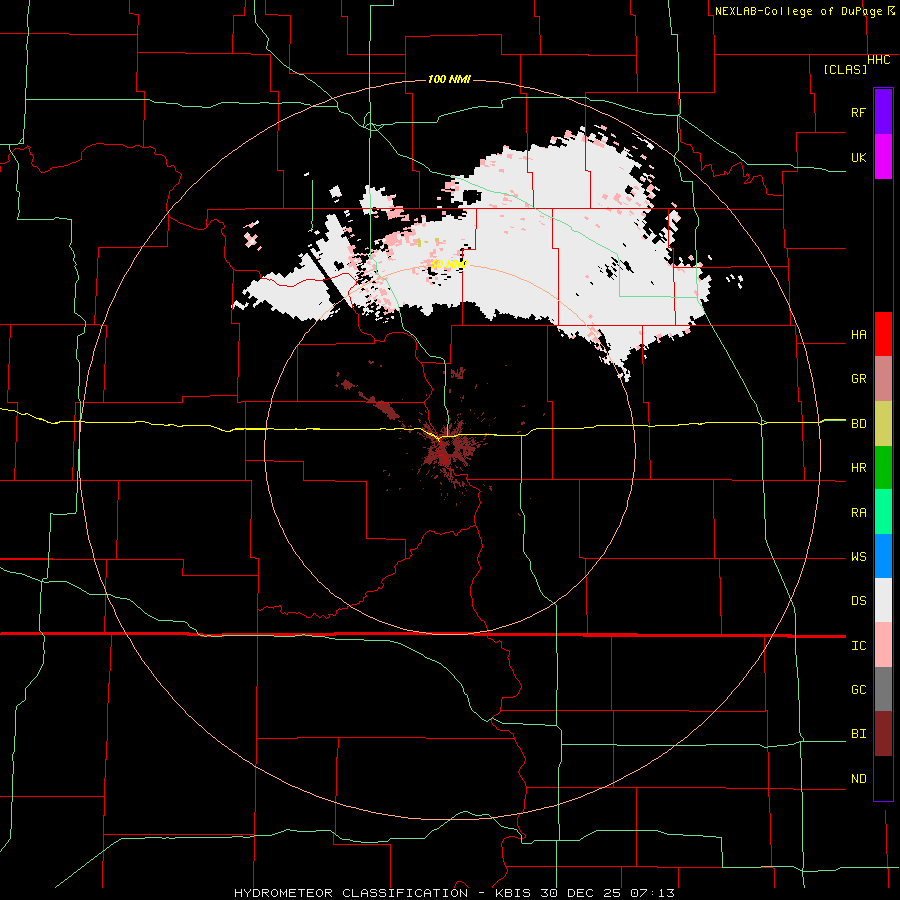This screenshot has height=900, width=900.
Task: Click the 100 NMI range ring label
Action: (x=449, y=79)
